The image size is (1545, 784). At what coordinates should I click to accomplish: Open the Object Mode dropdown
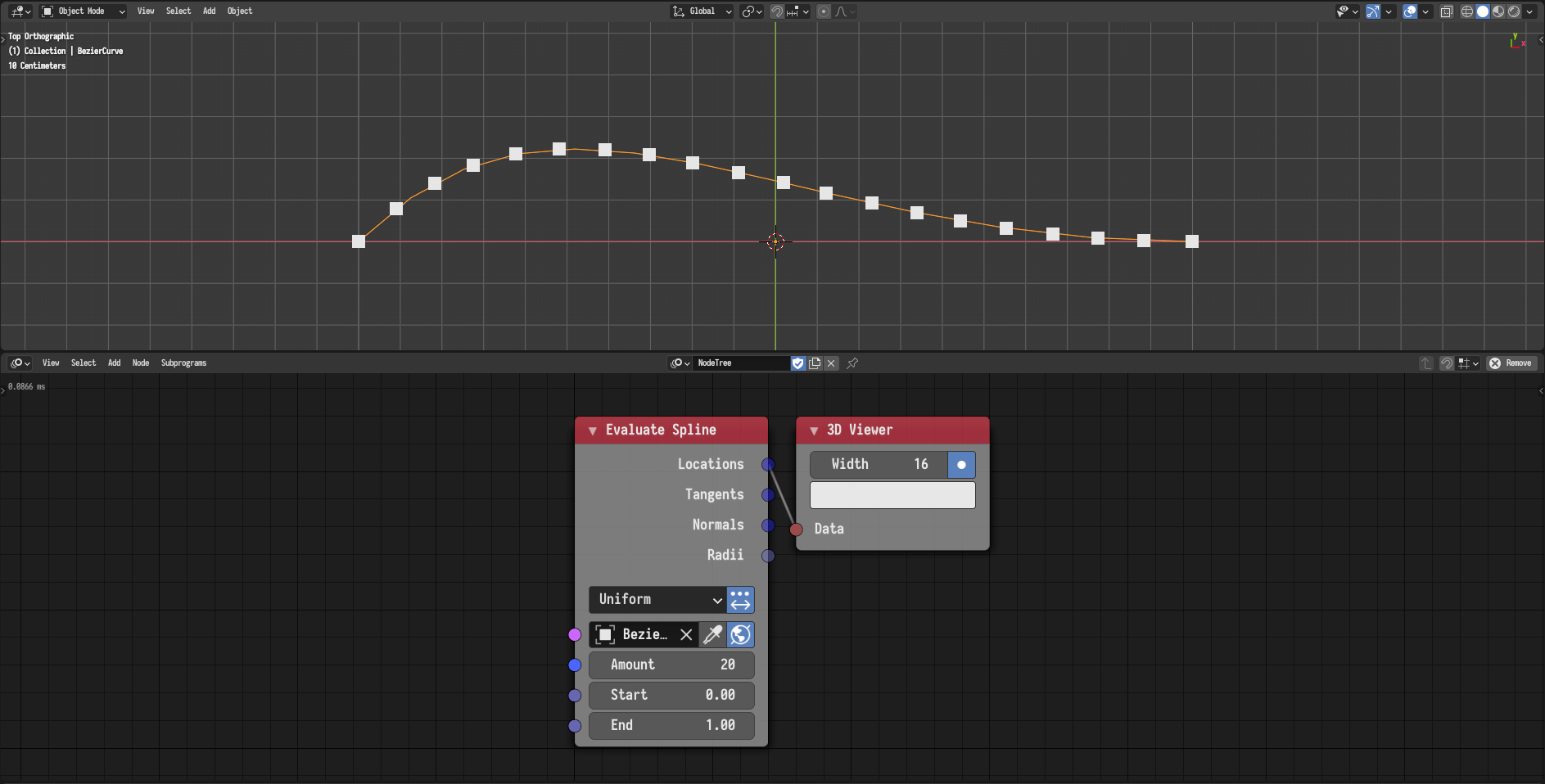tap(82, 11)
